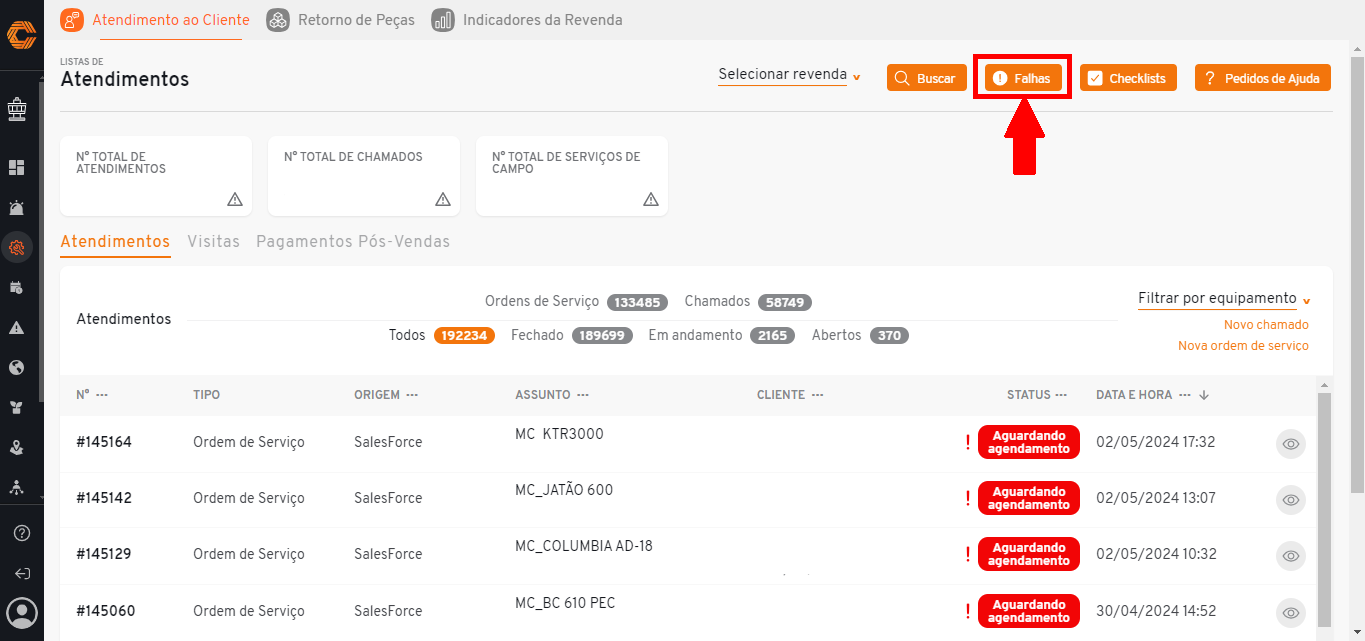Click Aguardando agendamento status of #145164

pos(1029,442)
